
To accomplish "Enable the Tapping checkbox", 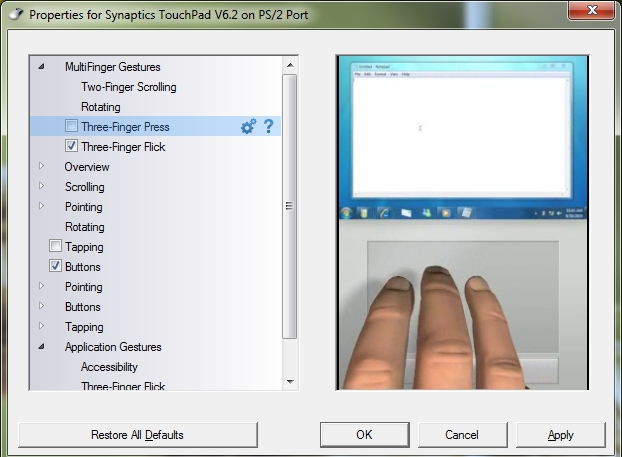I will point(56,246).
